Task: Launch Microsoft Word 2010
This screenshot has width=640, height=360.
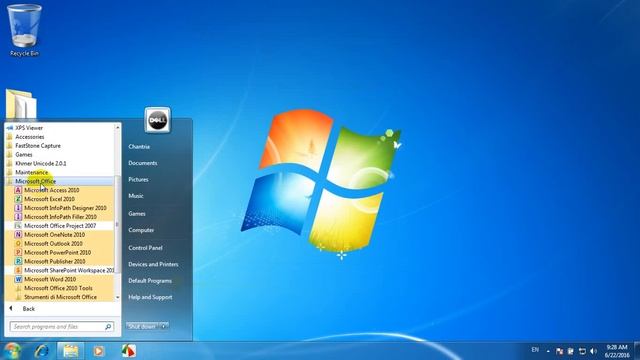Action: coord(60,280)
